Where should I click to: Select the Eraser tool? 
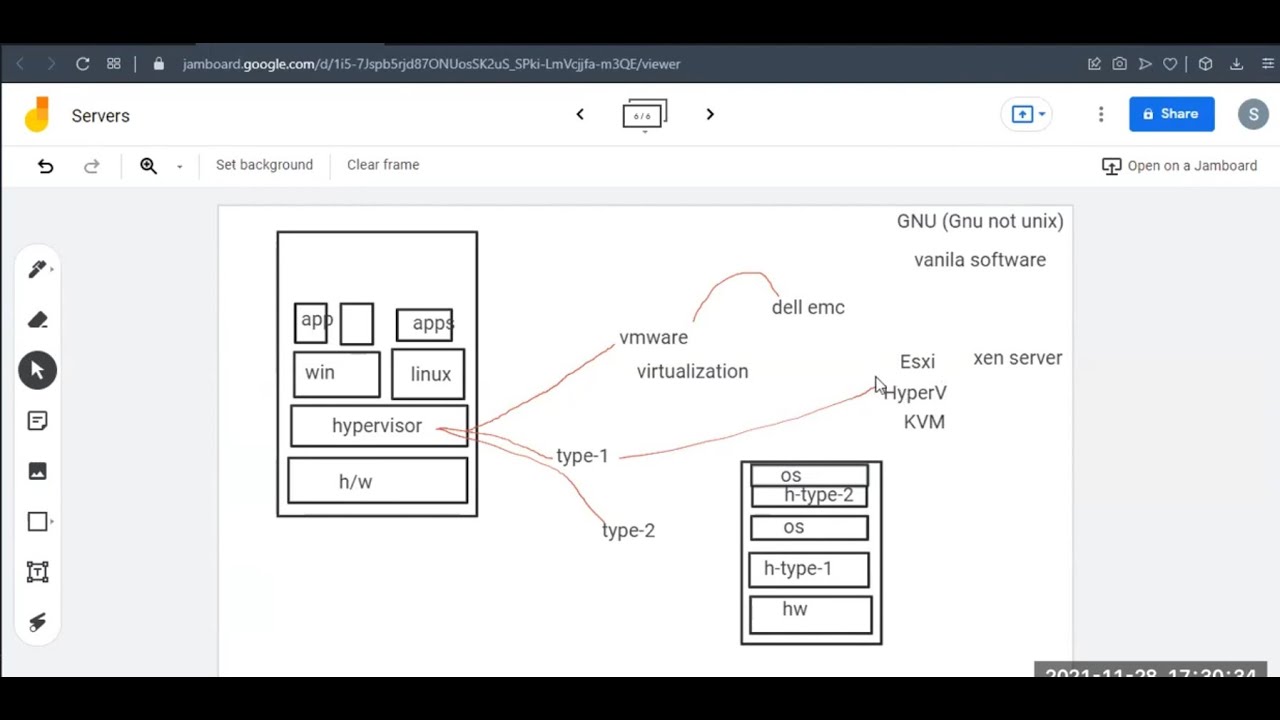(38, 320)
